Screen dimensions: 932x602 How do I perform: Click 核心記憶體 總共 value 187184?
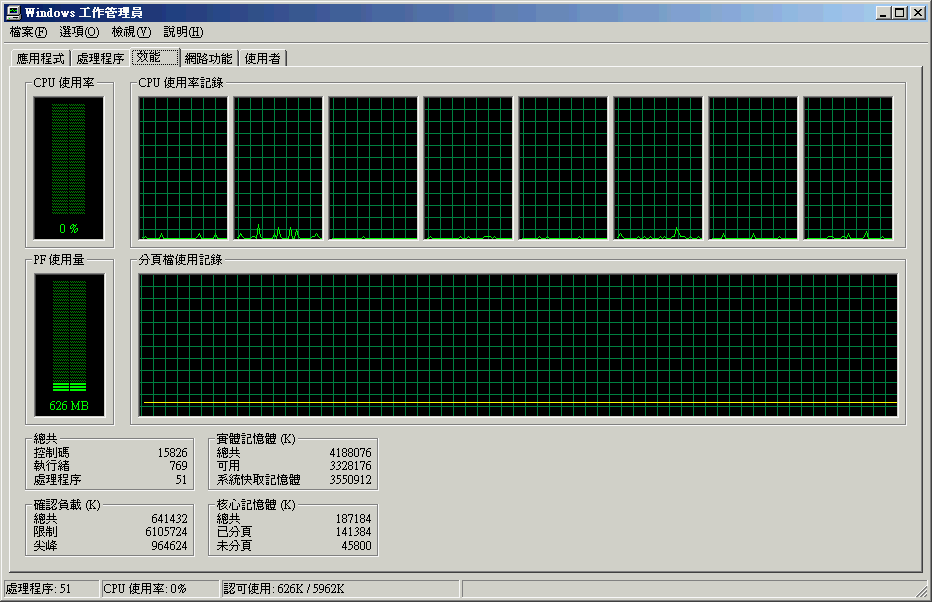354,519
